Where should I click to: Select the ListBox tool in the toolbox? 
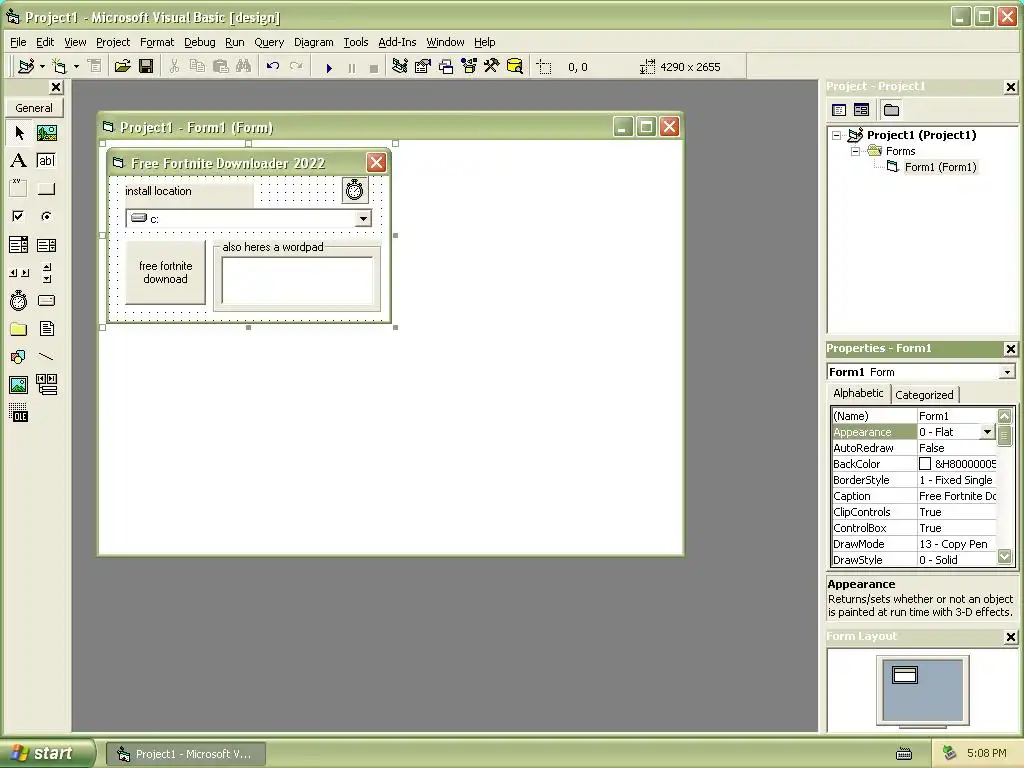(x=46, y=245)
